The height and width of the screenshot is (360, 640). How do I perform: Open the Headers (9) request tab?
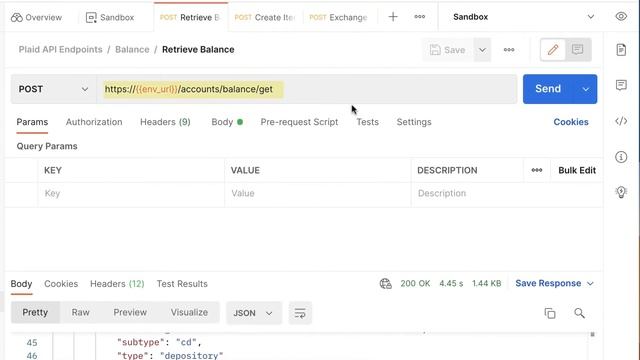point(165,122)
